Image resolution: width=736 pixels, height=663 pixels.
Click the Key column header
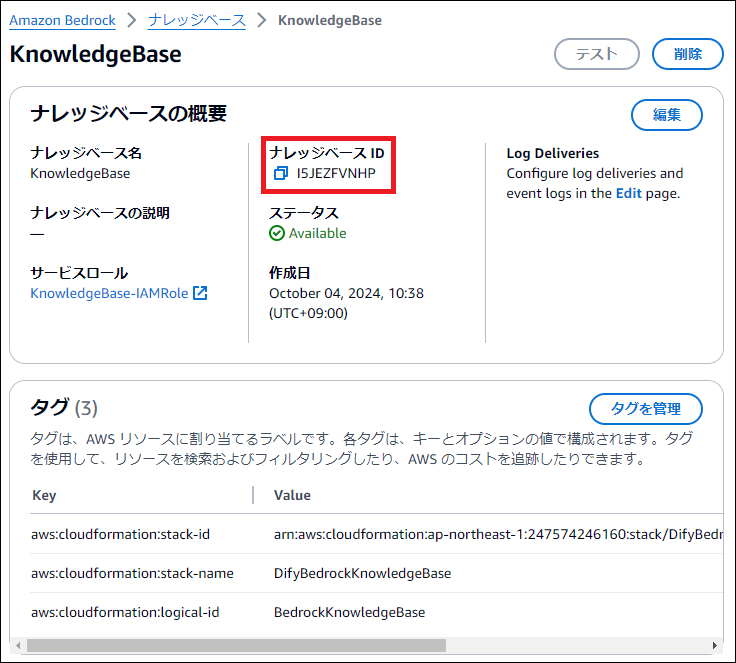[x=44, y=495]
